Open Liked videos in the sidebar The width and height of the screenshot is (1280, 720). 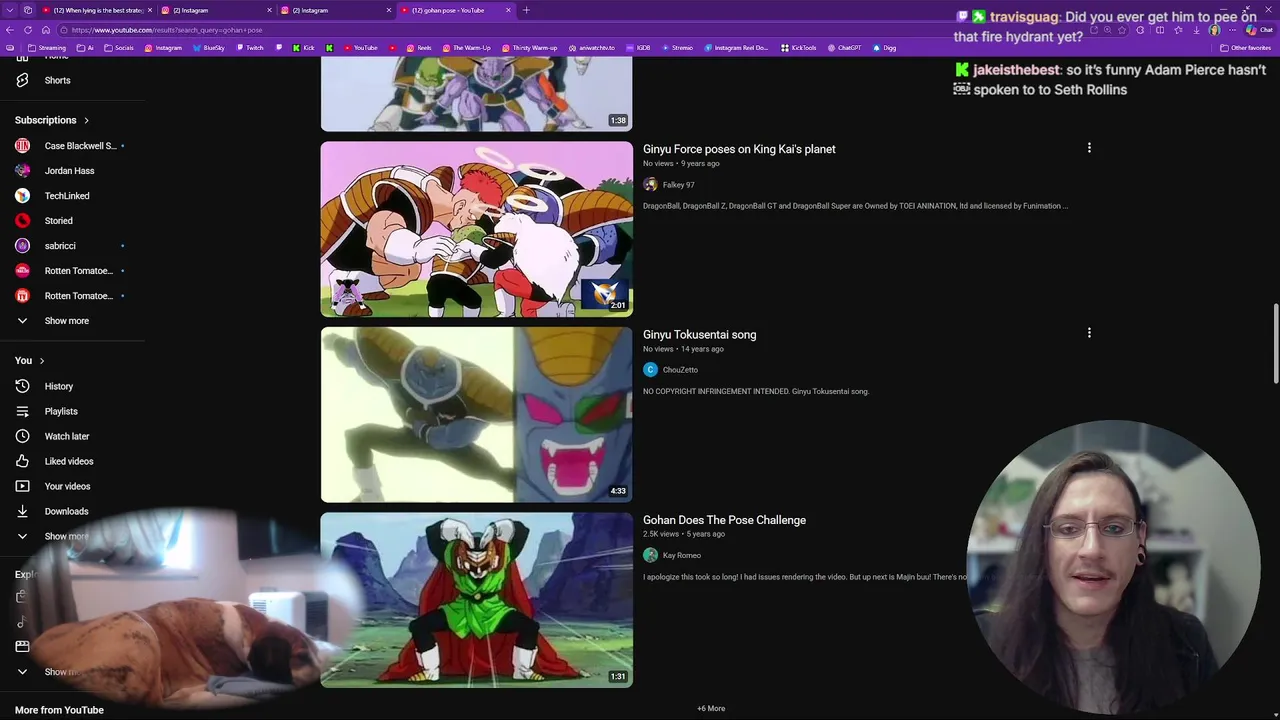coord(69,461)
